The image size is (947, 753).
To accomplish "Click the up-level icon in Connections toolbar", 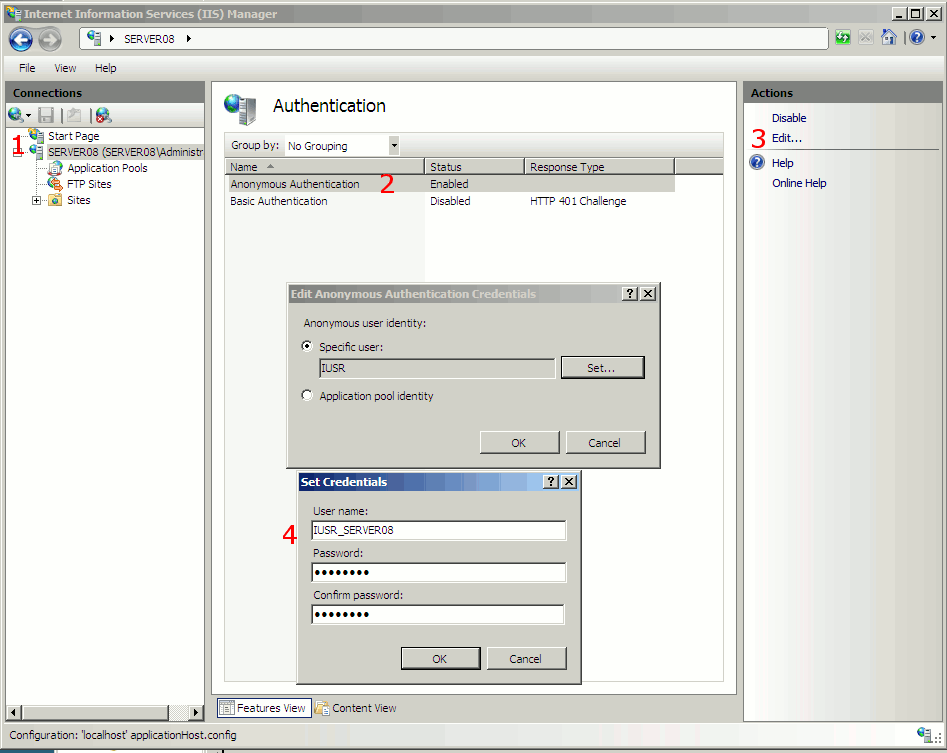I will (74, 114).
